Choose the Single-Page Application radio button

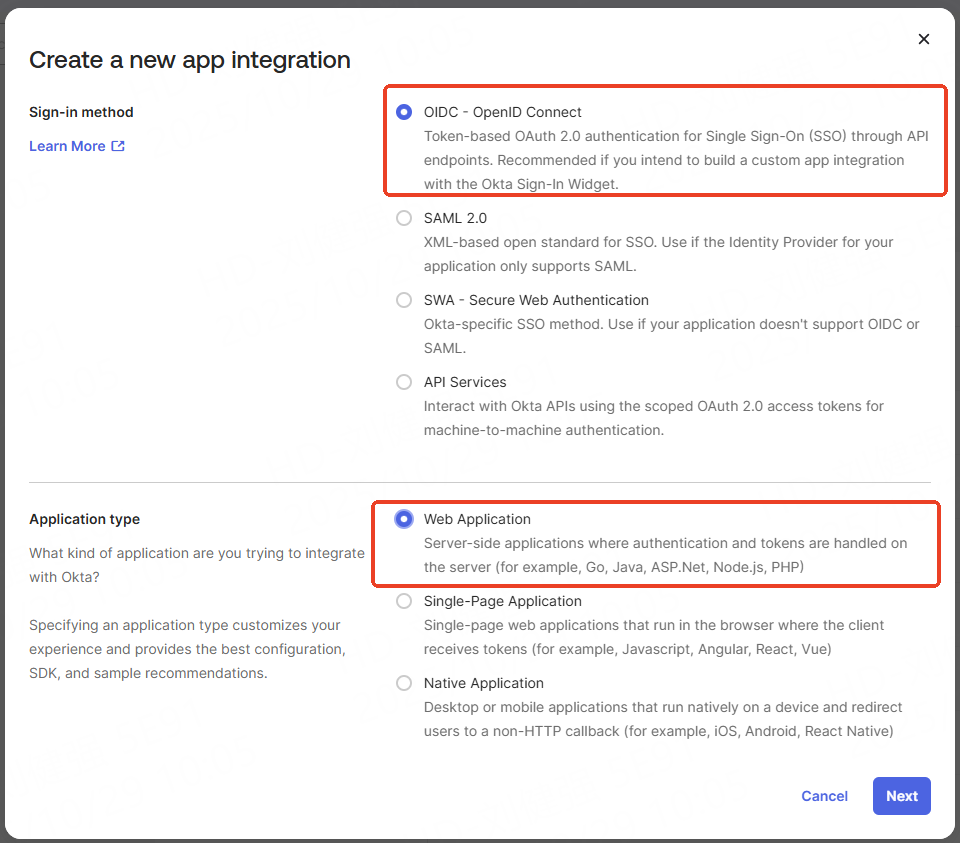tap(404, 601)
